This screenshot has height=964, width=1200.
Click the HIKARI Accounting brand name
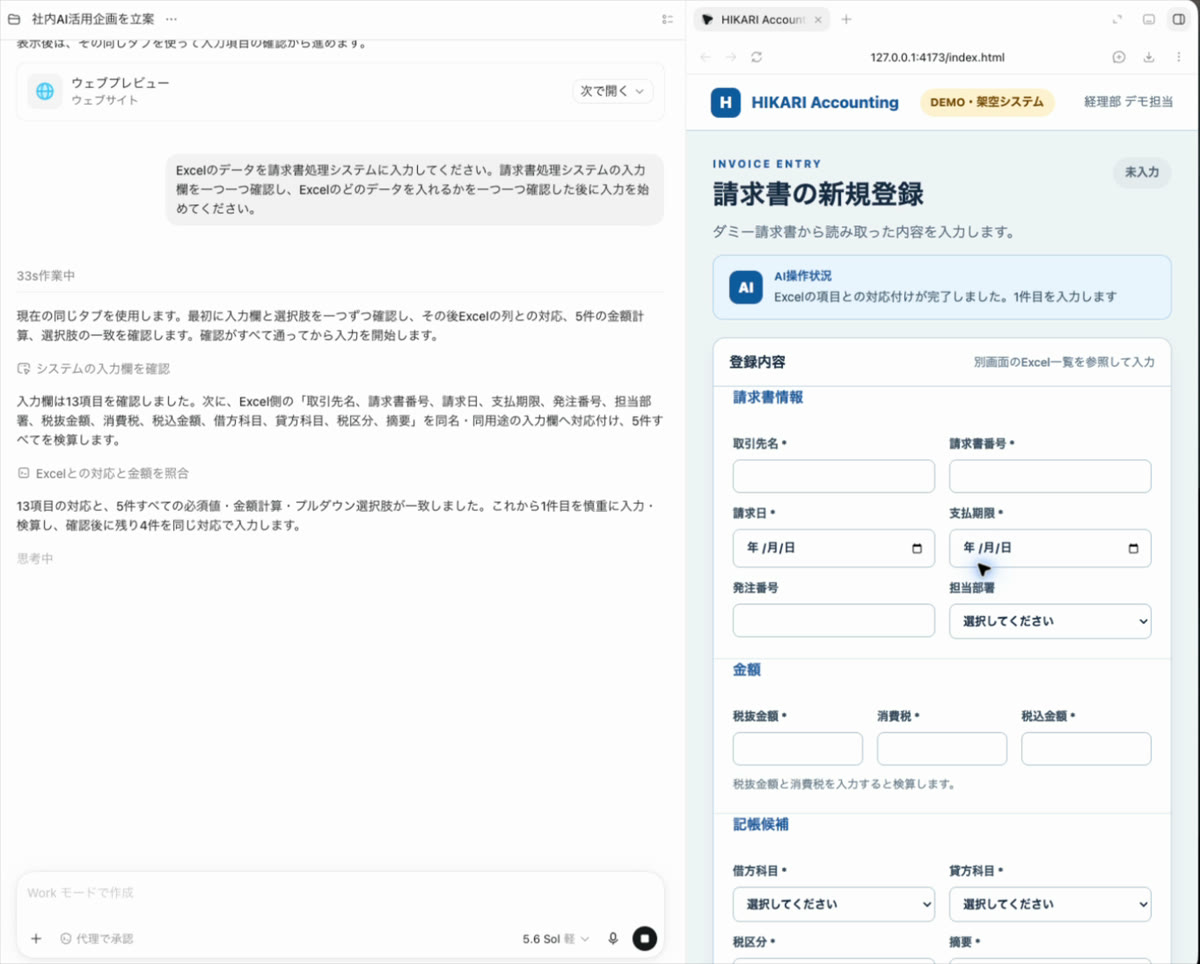pyautogui.click(x=825, y=102)
